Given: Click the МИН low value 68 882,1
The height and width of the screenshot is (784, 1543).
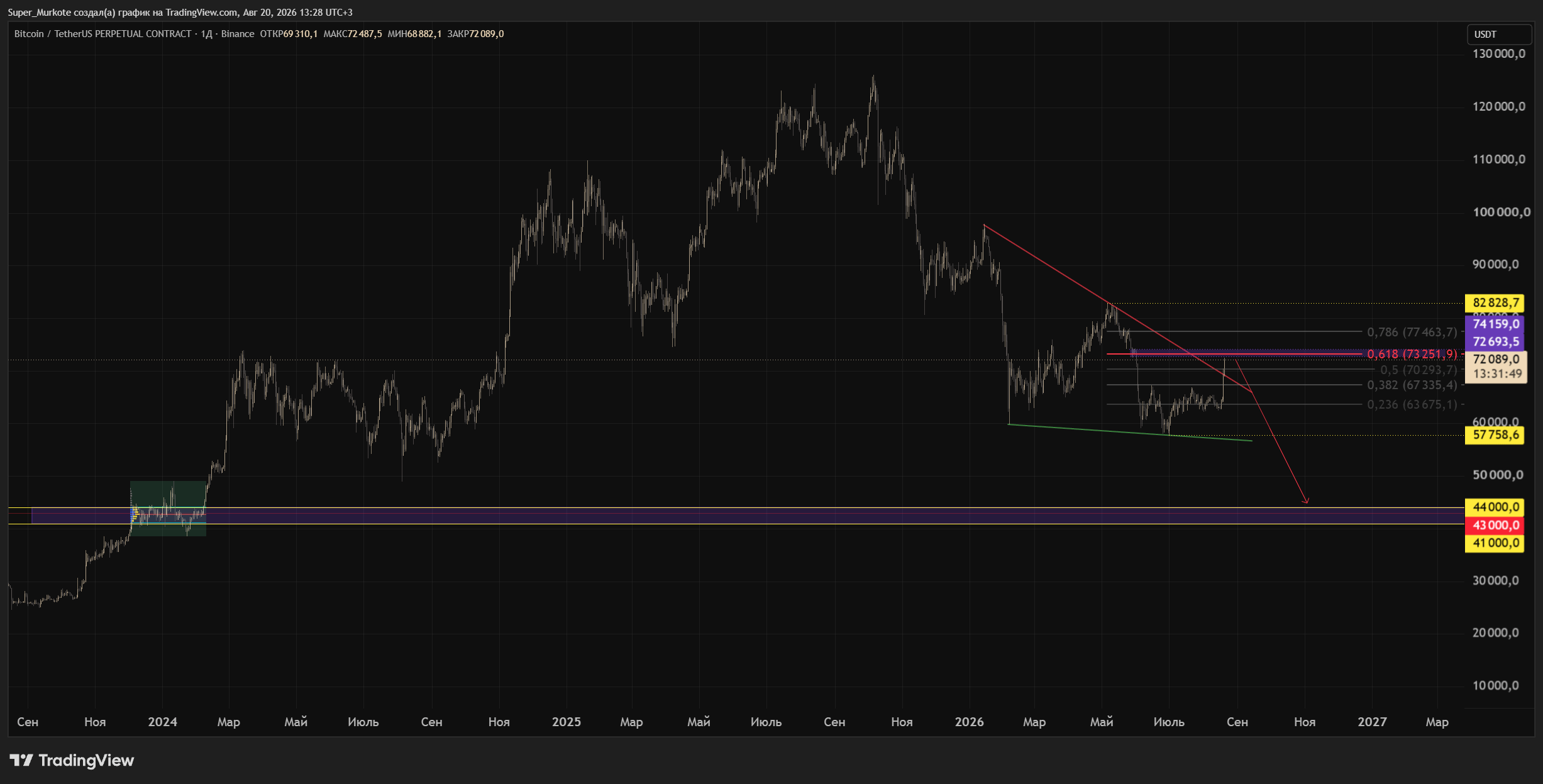Looking at the screenshot, I should point(424,34).
